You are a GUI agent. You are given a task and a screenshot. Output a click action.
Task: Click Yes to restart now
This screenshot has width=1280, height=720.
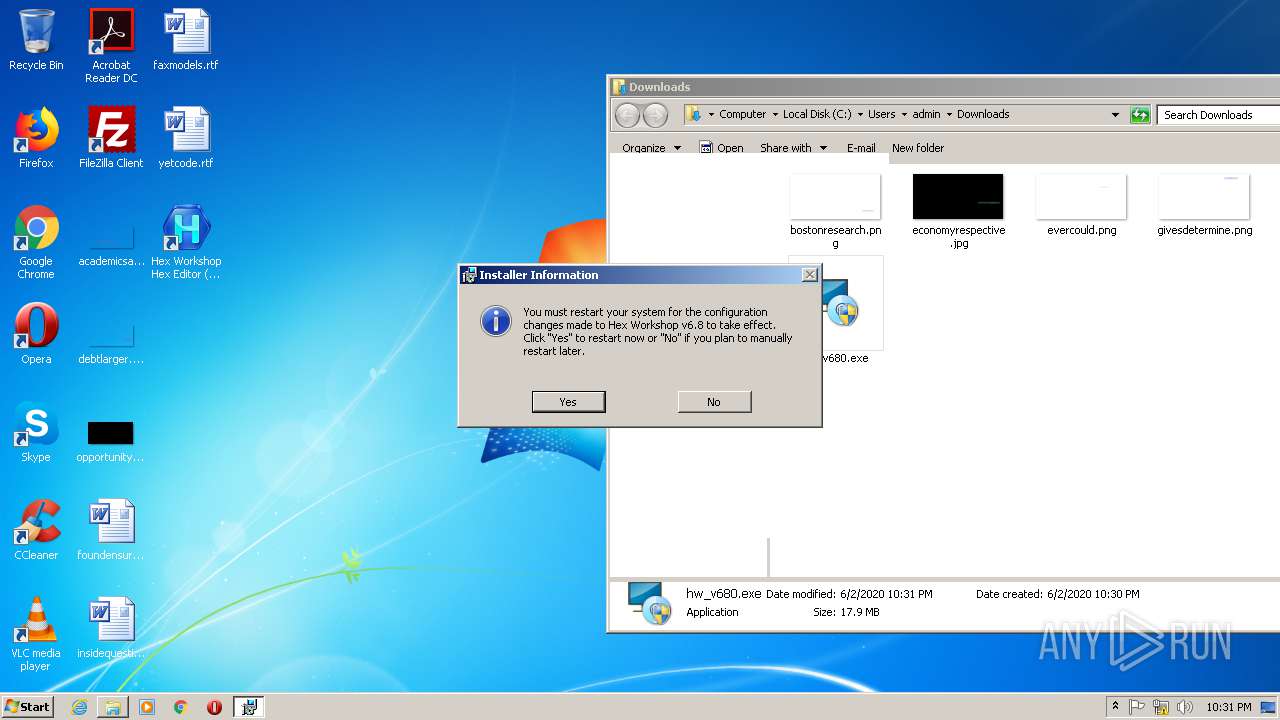coord(568,402)
